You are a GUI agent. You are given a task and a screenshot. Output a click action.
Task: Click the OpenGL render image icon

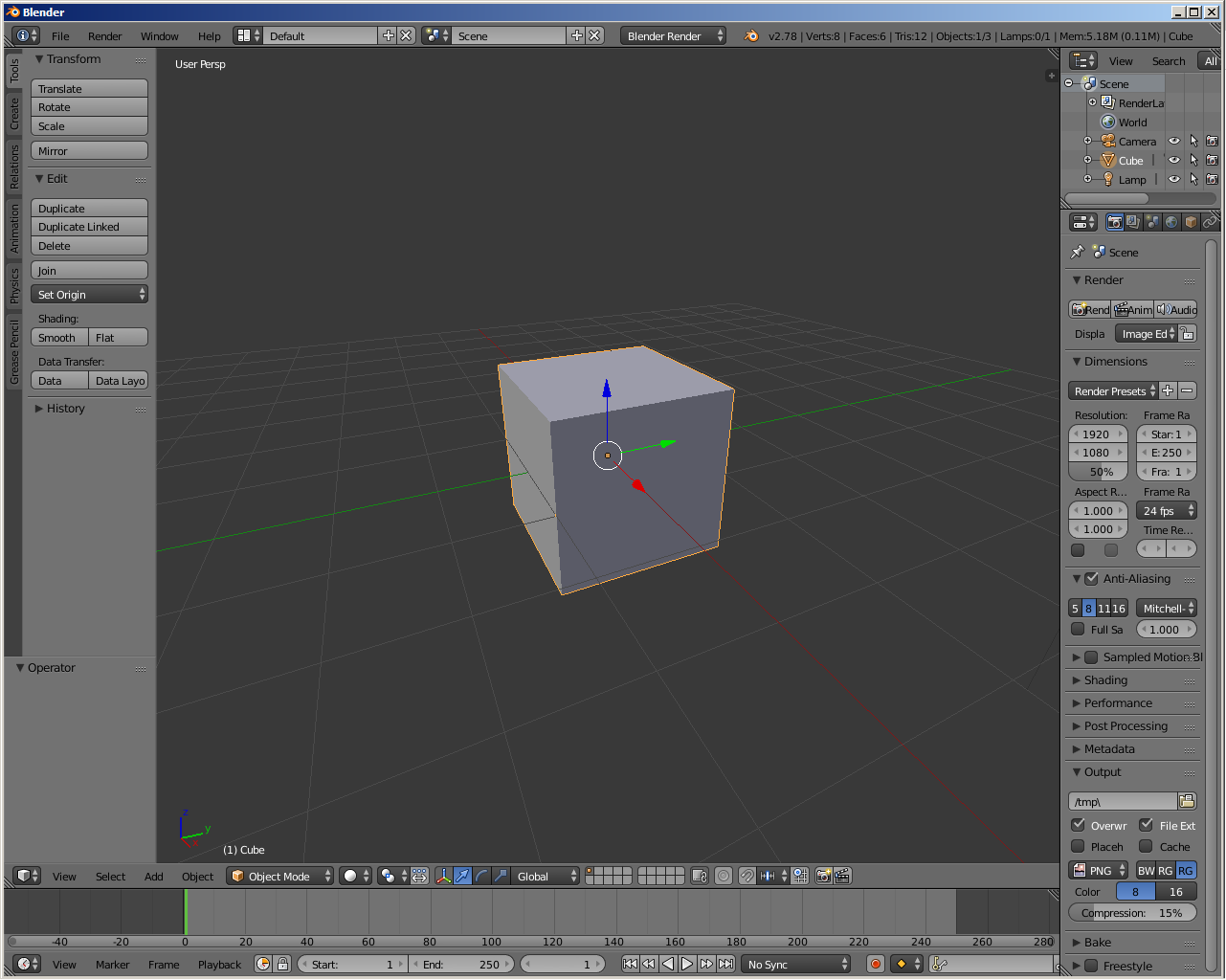pos(823,876)
